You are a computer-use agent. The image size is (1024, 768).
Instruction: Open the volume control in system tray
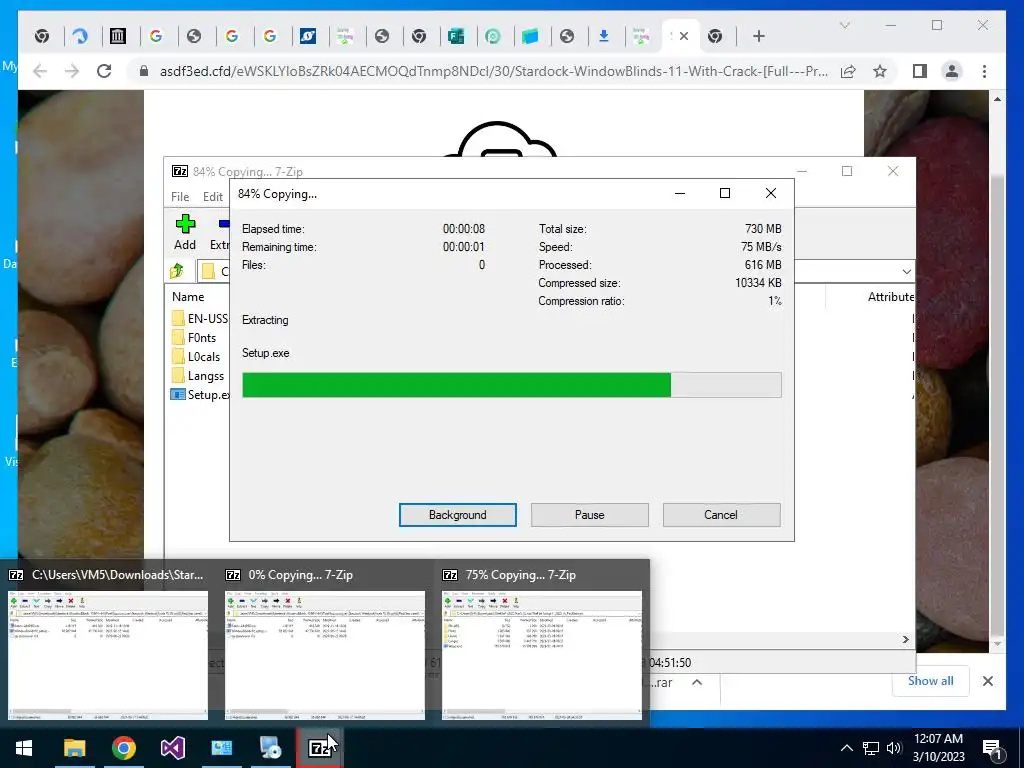pyautogui.click(x=894, y=748)
